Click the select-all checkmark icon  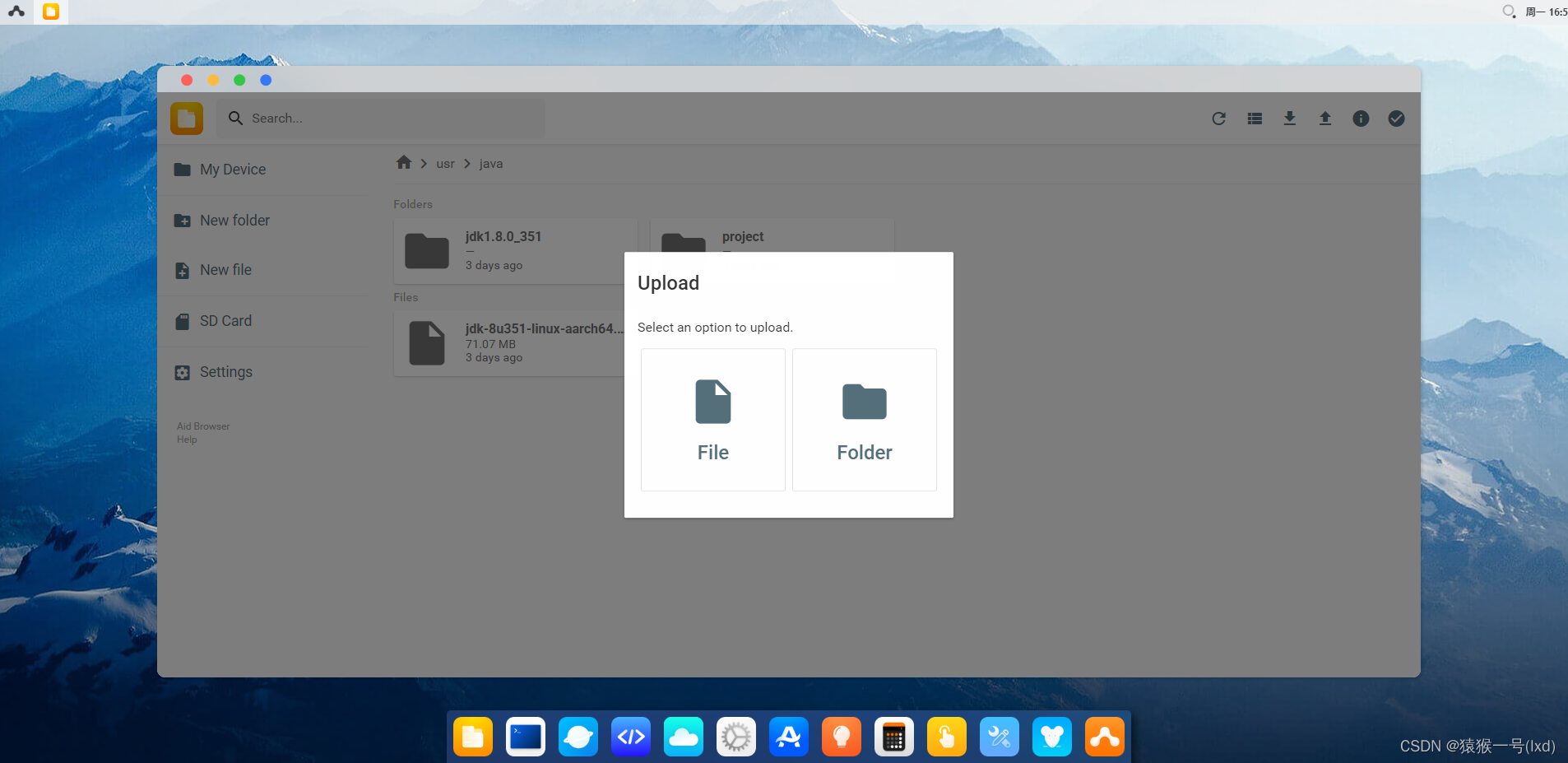pos(1397,119)
